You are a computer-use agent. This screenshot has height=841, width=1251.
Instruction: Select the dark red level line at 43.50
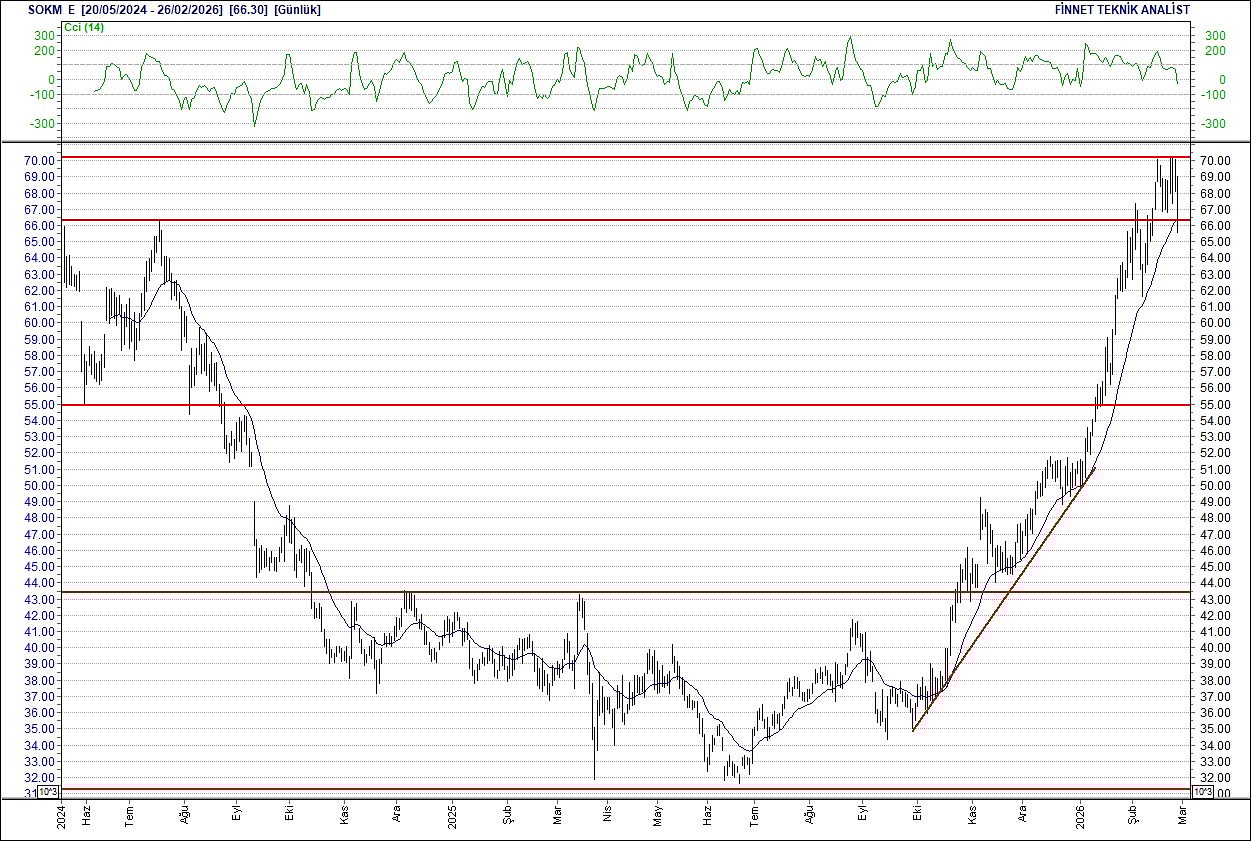(x=600, y=591)
